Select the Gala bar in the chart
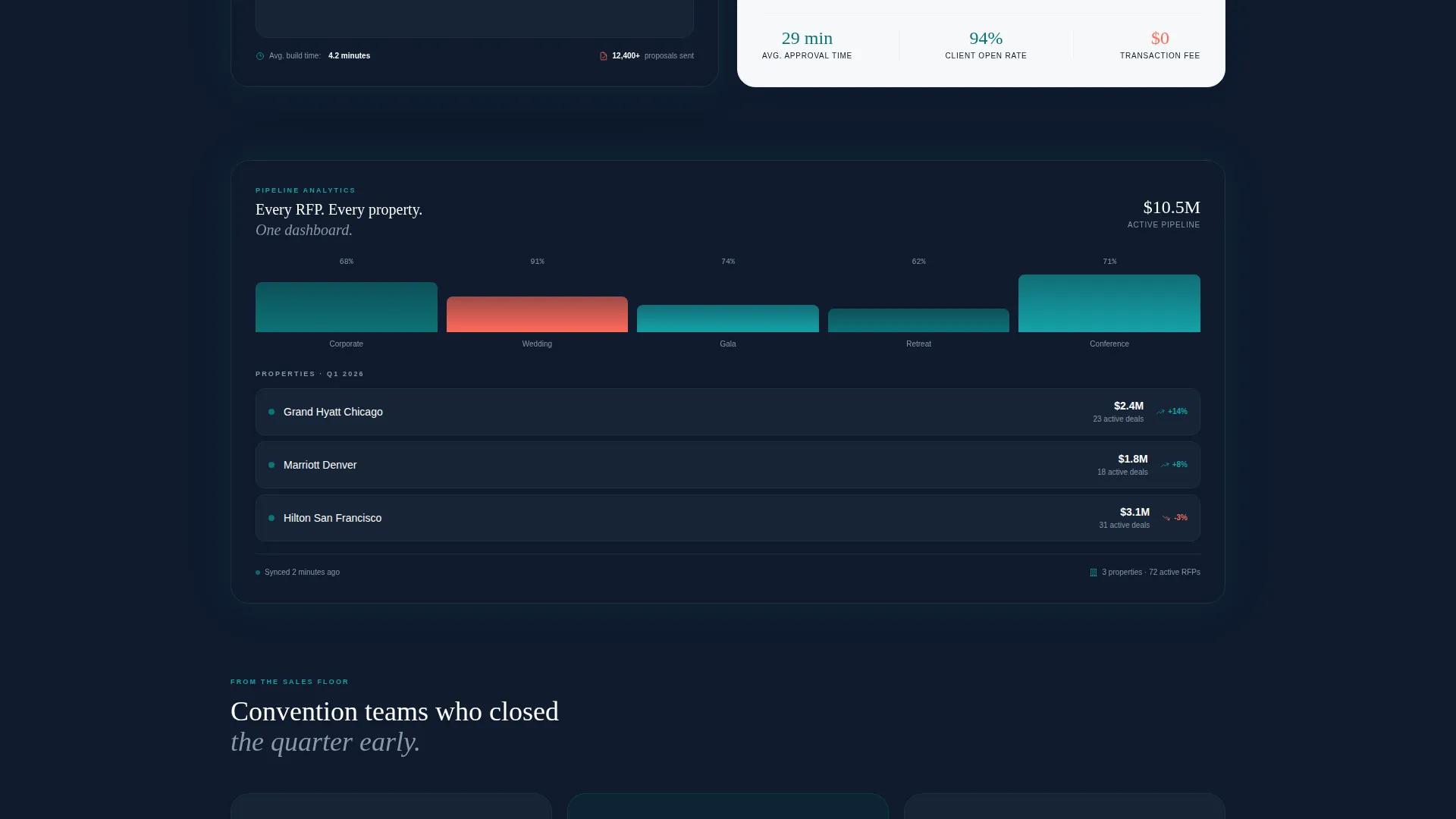 click(x=728, y=318)
